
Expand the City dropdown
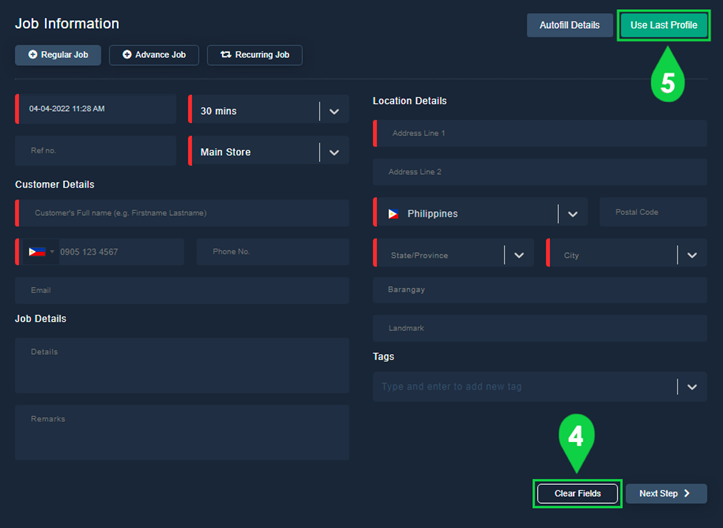692,255
